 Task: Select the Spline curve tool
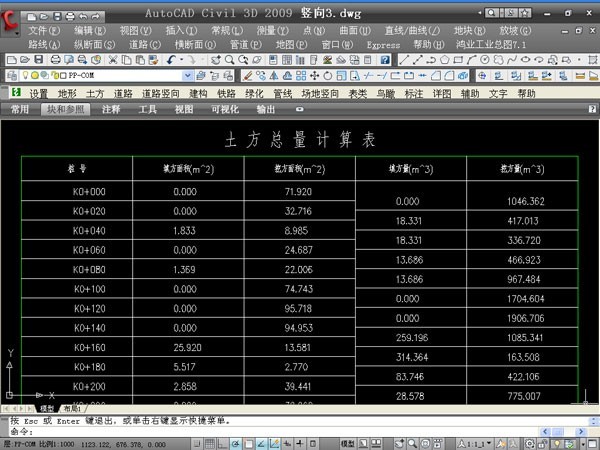pos(512,60)
